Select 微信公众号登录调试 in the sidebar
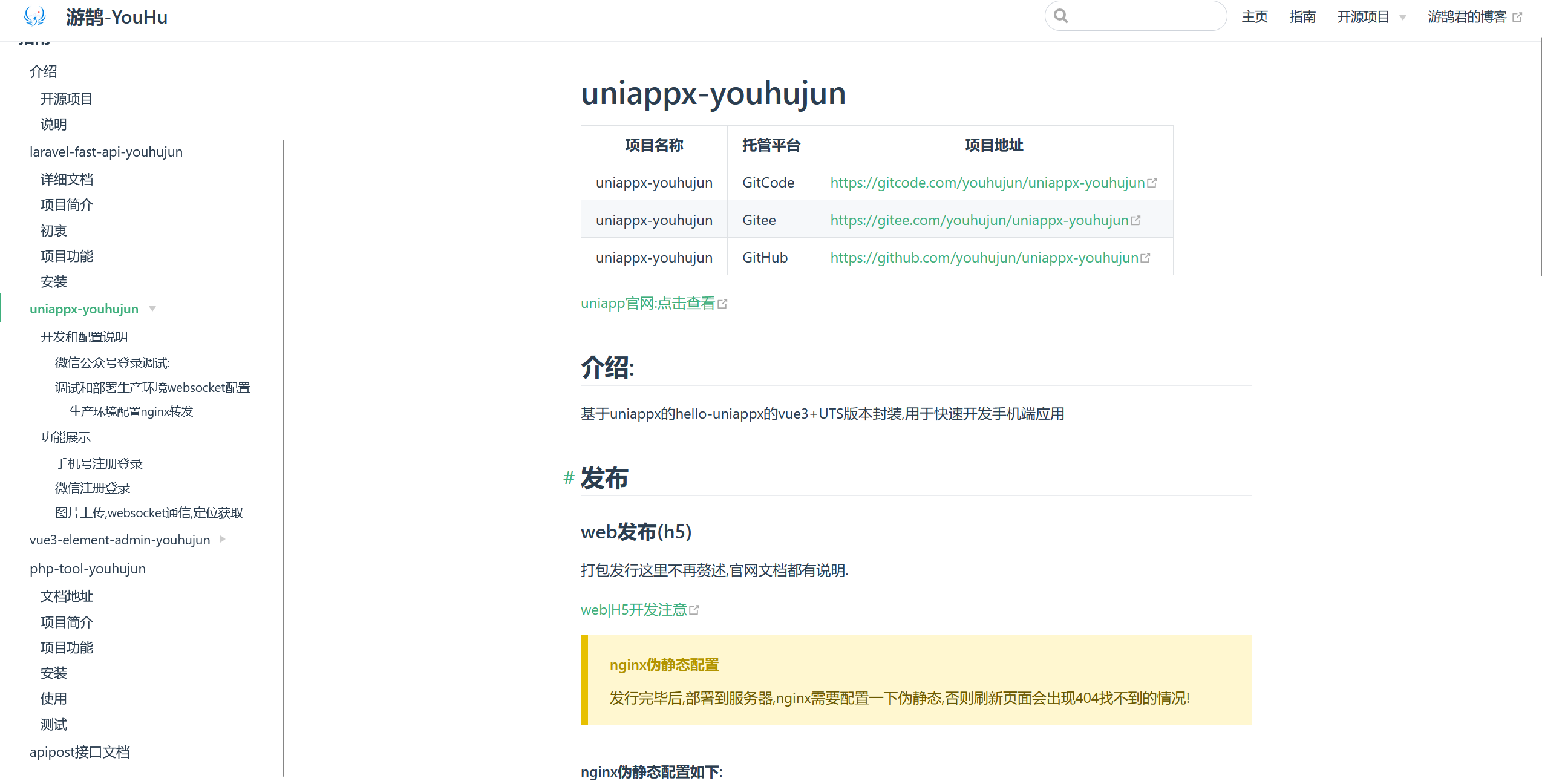This screenshot has height=784, width=1542. [113, 362]
